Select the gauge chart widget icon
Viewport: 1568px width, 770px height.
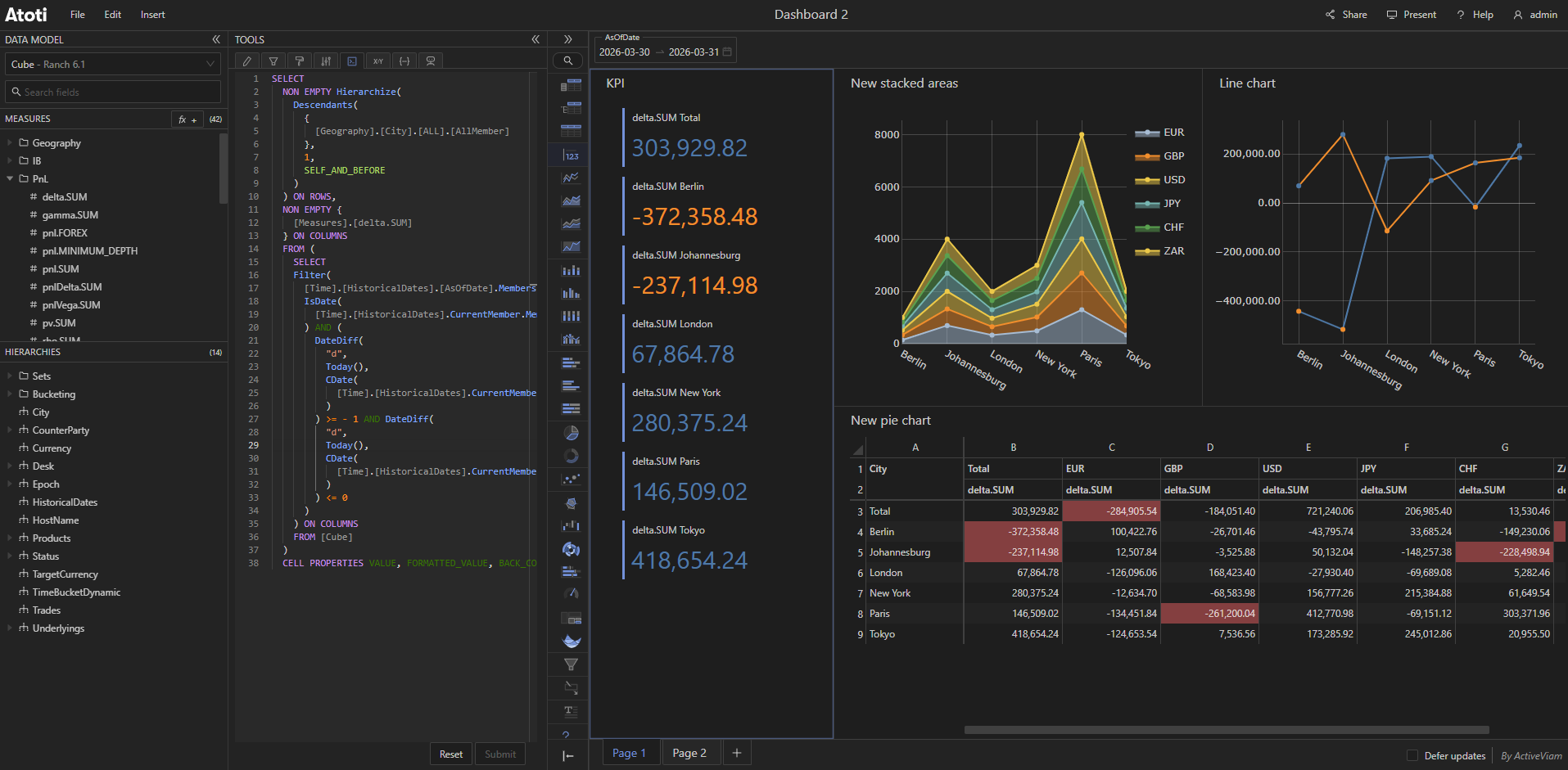click(x=571, y=593)
